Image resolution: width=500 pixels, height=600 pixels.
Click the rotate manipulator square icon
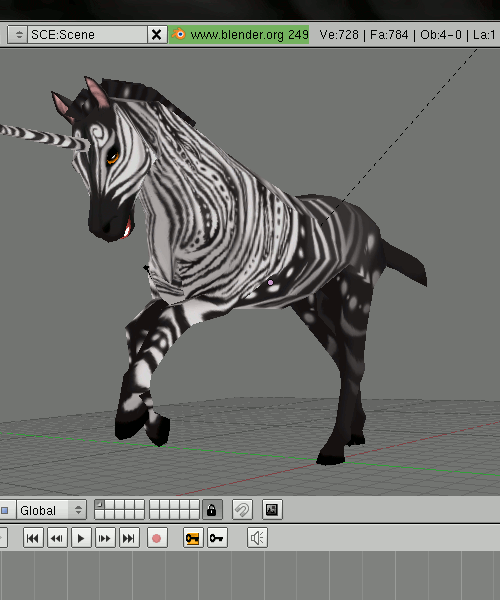pyautogui.click(x=5, y=510)
